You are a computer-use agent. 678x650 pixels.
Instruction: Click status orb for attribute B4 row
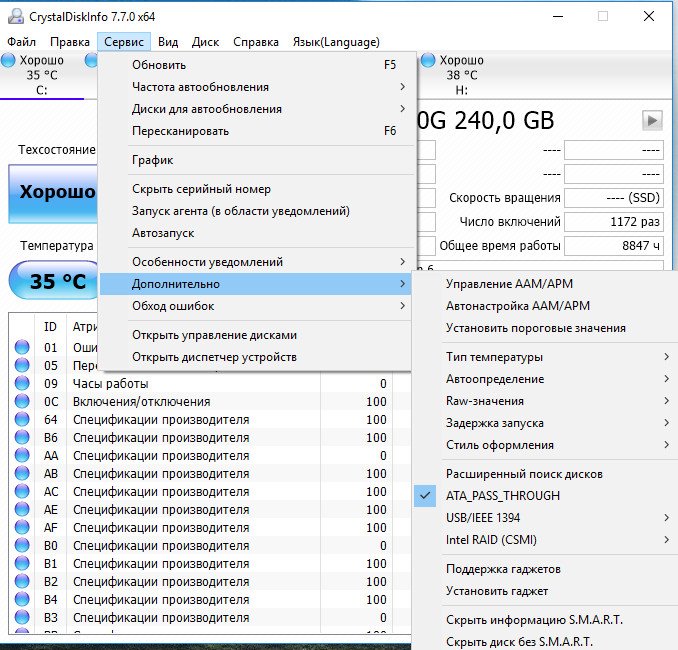(22, 599)
